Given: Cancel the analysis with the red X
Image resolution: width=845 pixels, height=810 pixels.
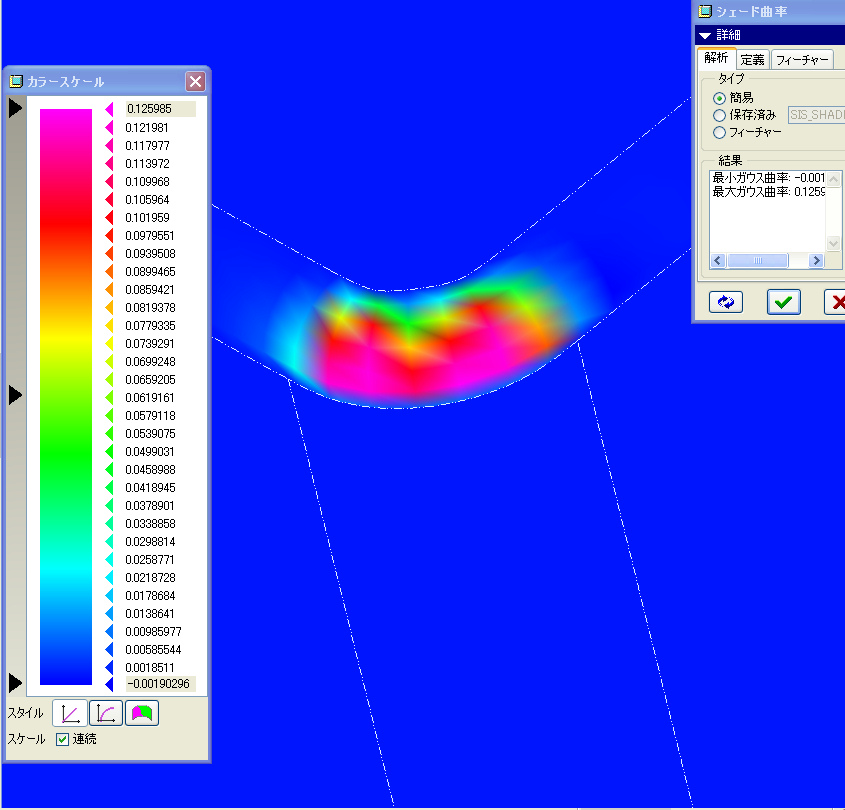Looking at the screenshot, I should click(x=836, y=302).
